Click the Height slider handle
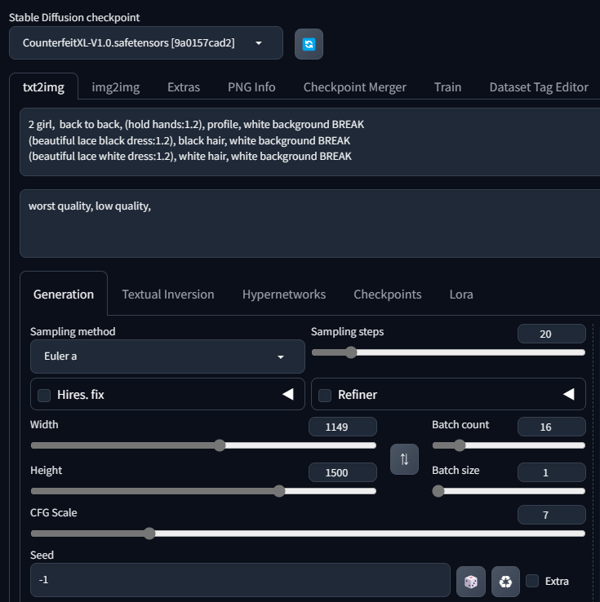Image resolution: width=600 pixels, height=602 pixels. (279, 491)
